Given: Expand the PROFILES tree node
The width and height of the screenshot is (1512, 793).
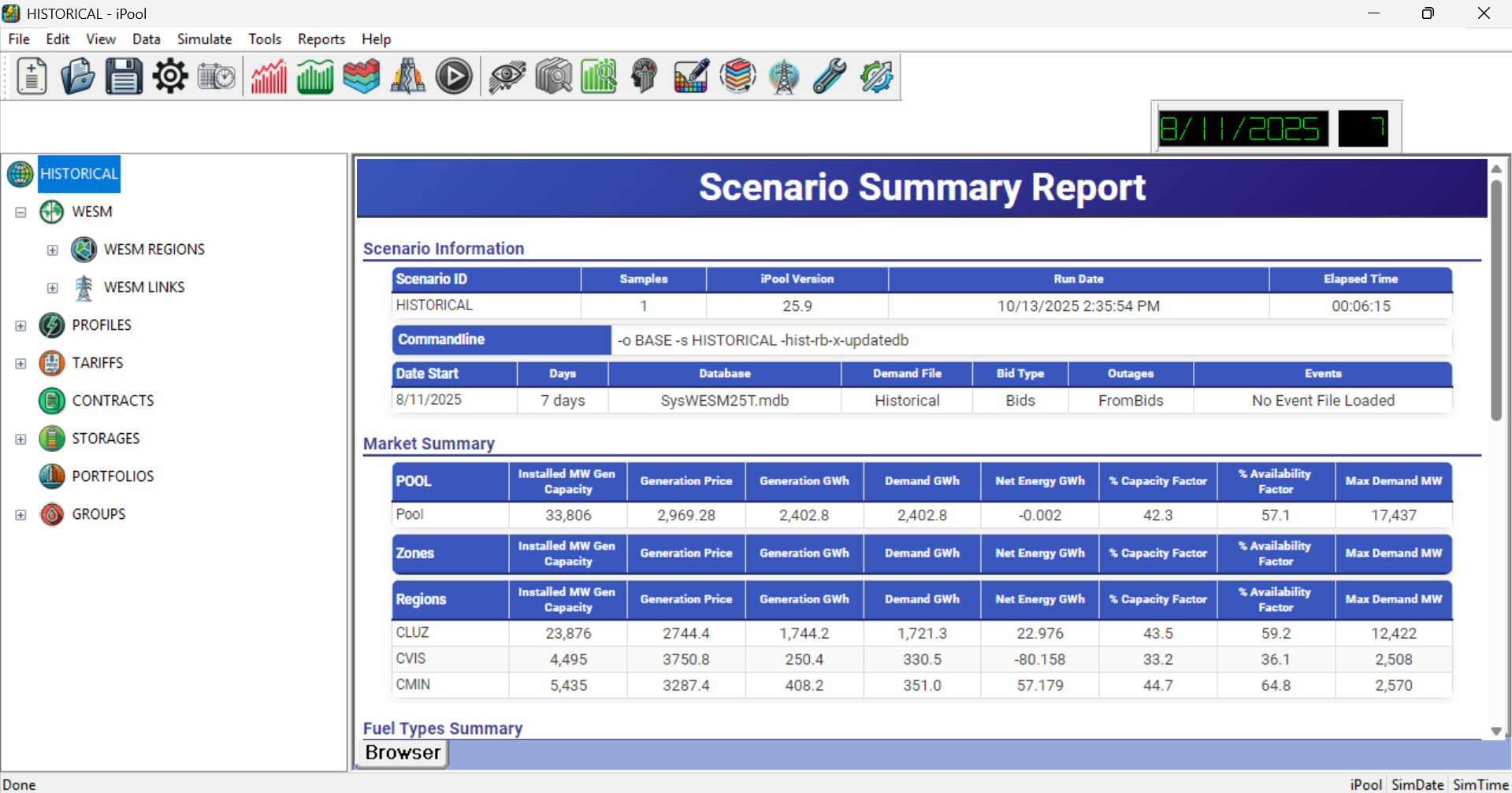Looking at the screenshot, I should coord(21,325).
